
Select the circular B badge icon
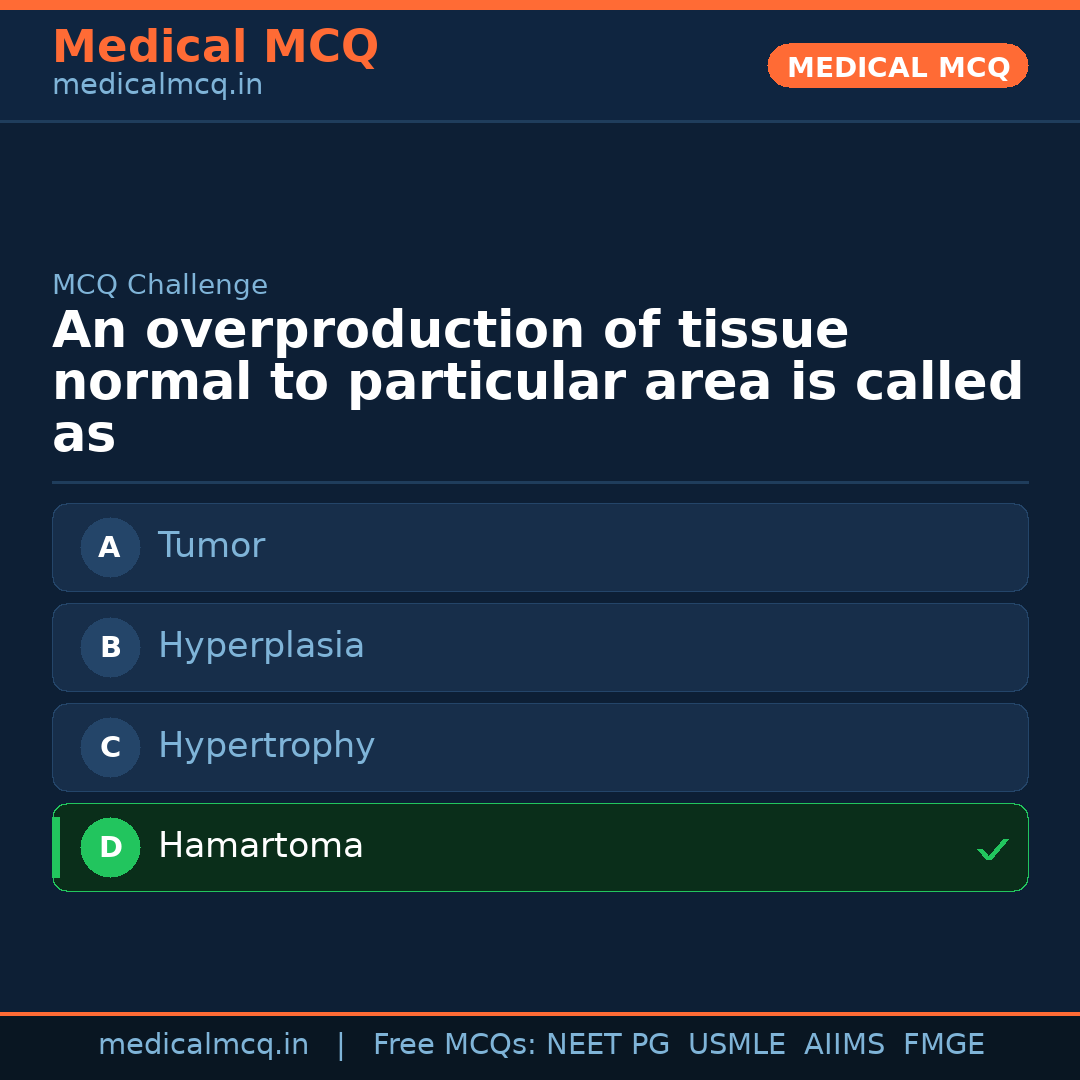(110, 647)
